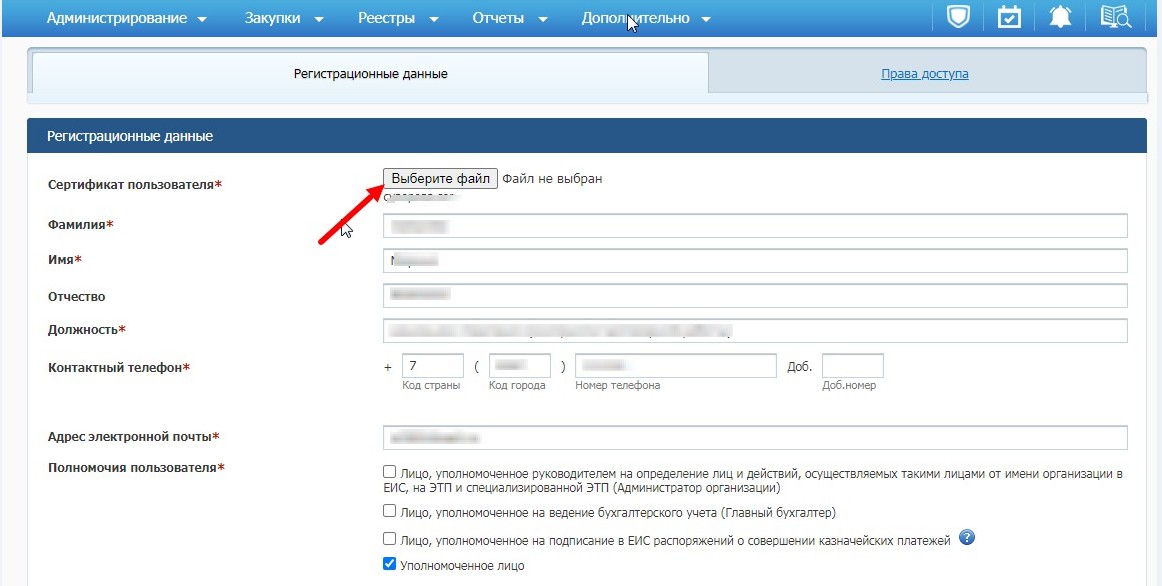The image size is (1162, 586).
Task: Open the Закупки dropdown menu
Action: pos(284,18)
